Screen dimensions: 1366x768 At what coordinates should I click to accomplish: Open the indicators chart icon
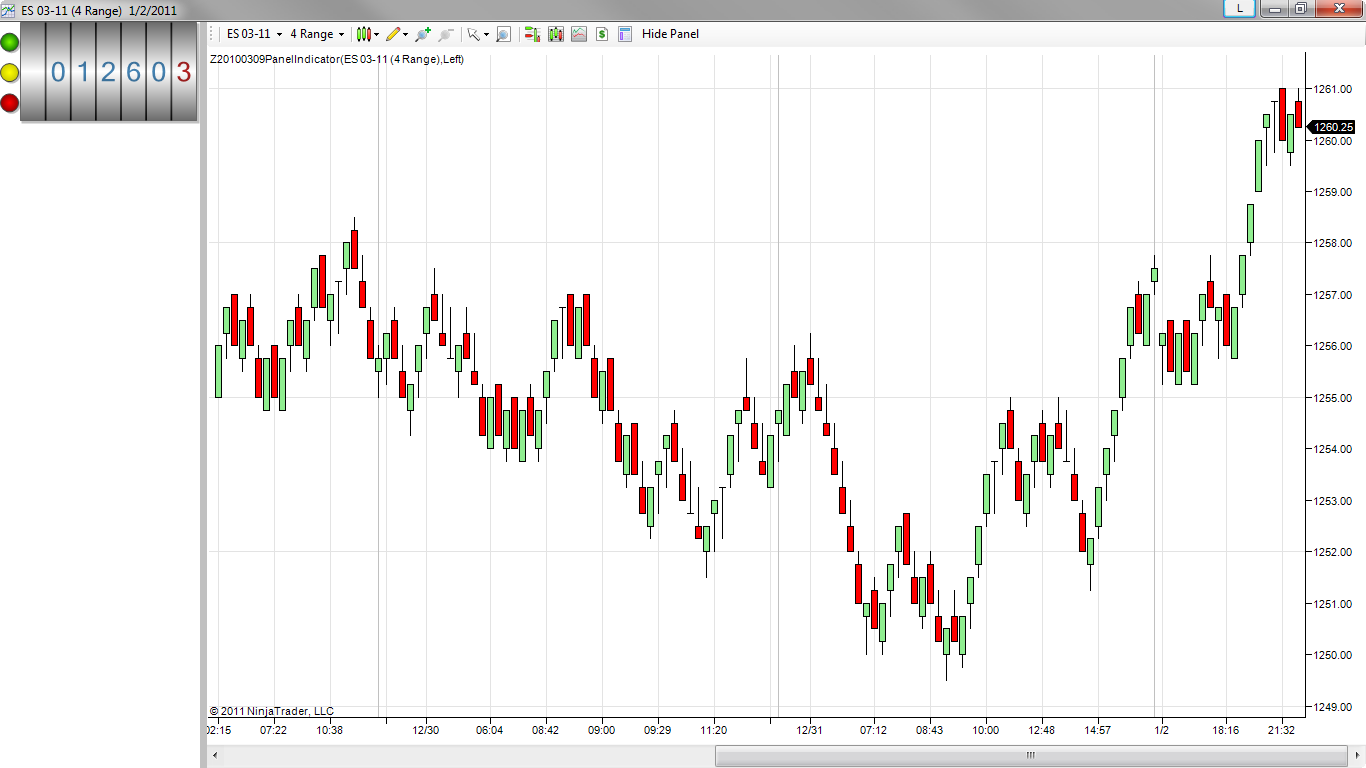[x=579, y=34]
